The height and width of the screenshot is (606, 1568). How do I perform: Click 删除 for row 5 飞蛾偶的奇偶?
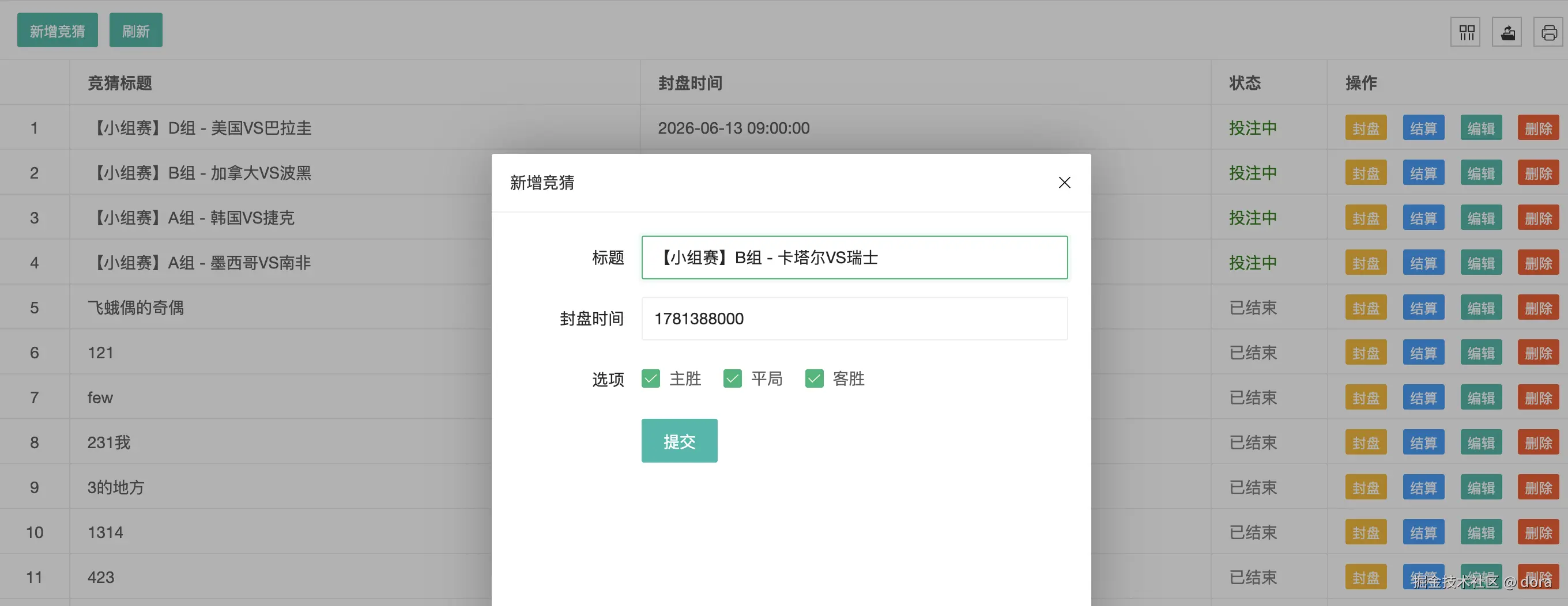tap(1539, 308)
